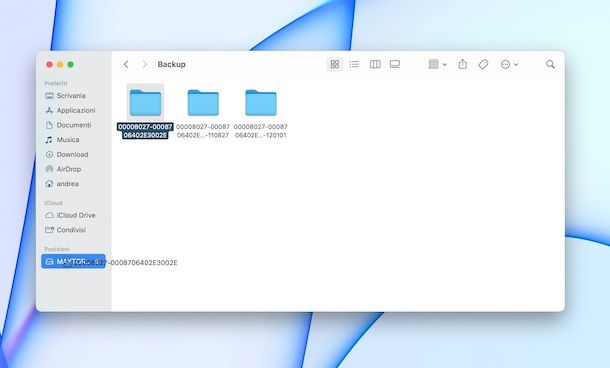Switch to icon grid view
This screenshot has height=368, width=610.
(x=335, y=64)
